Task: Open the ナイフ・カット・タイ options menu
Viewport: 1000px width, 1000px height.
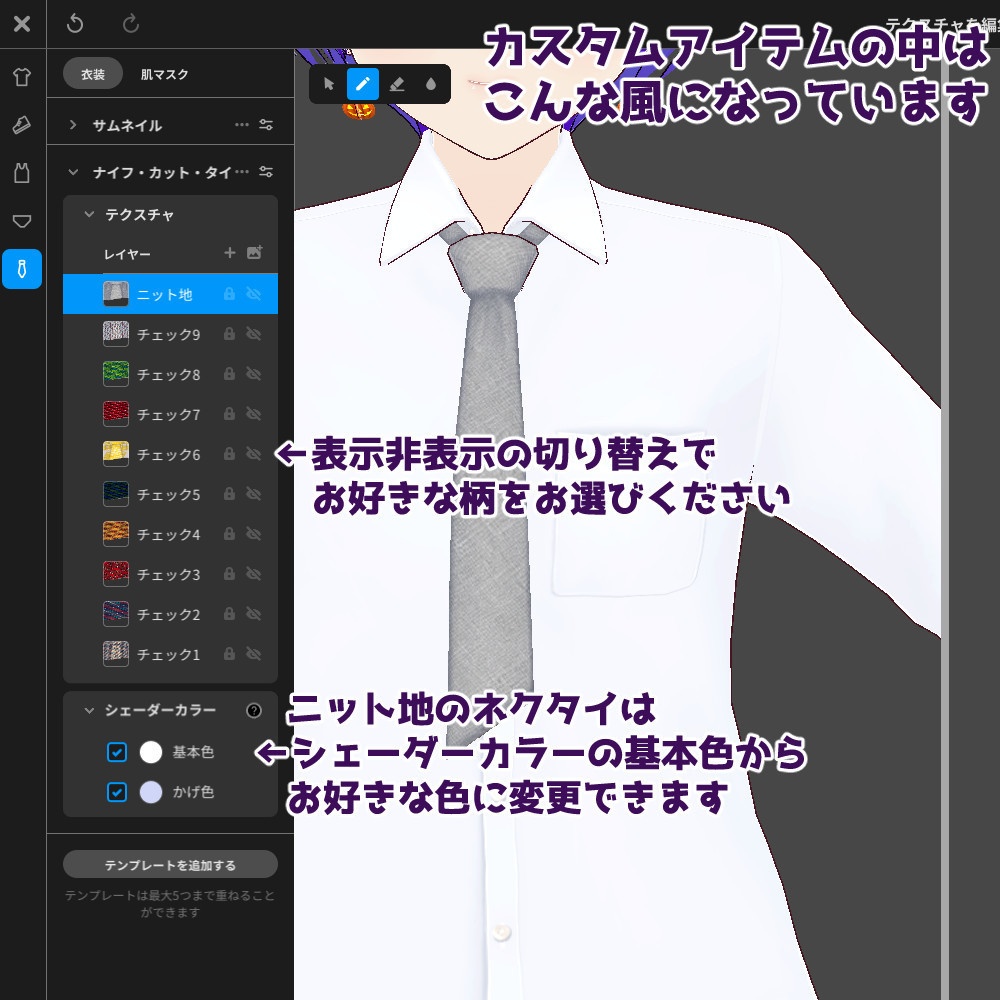Action: (x=243, y=171)
